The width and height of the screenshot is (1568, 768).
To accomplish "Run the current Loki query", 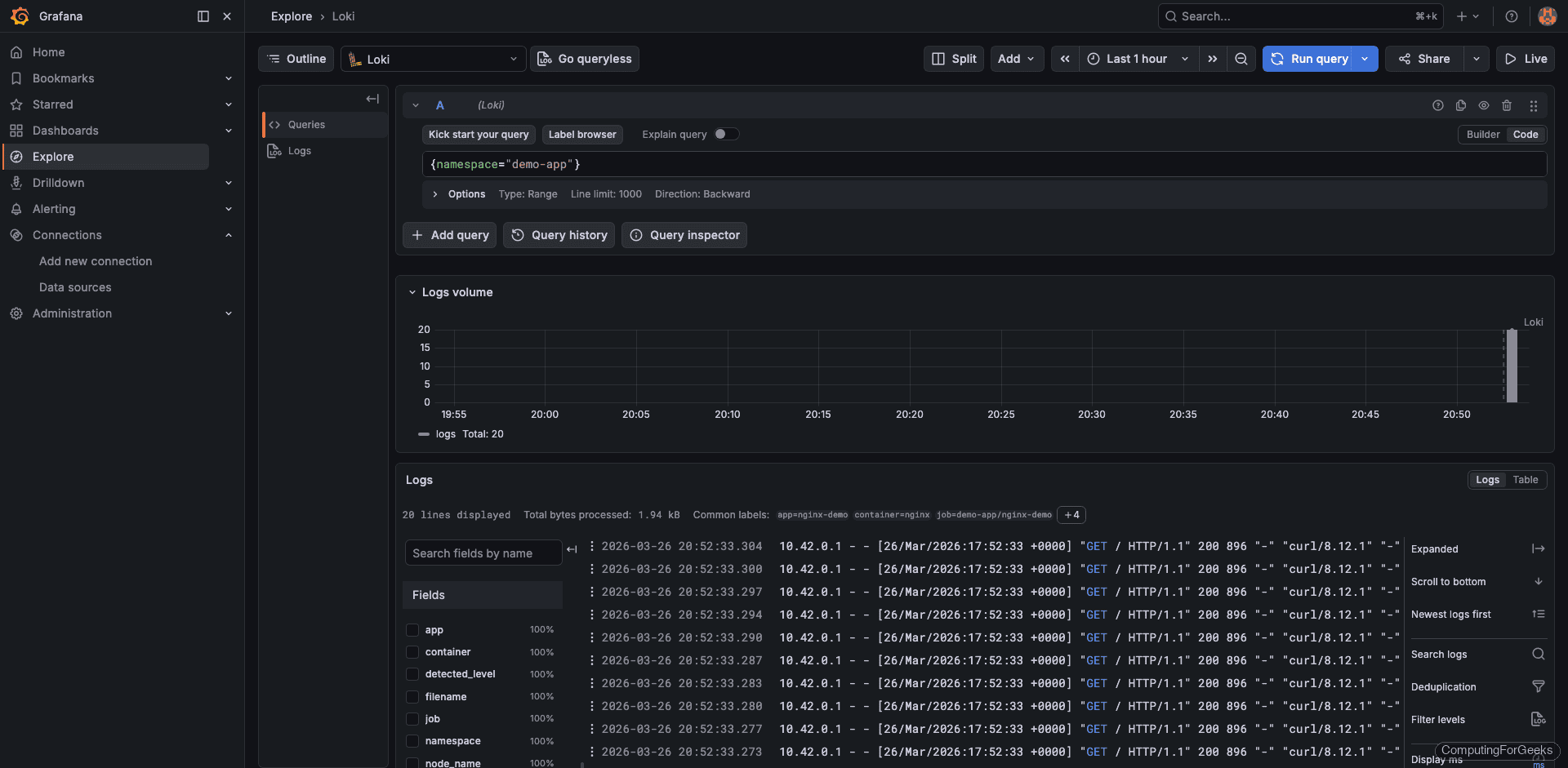I will (1311, 58).
